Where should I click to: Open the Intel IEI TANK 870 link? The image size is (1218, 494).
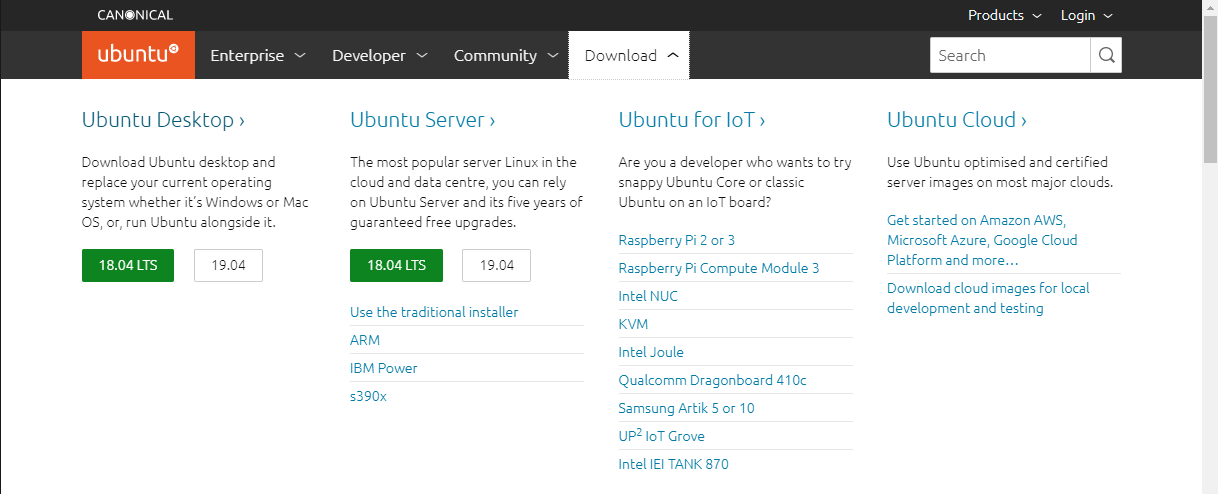(674, 464)
